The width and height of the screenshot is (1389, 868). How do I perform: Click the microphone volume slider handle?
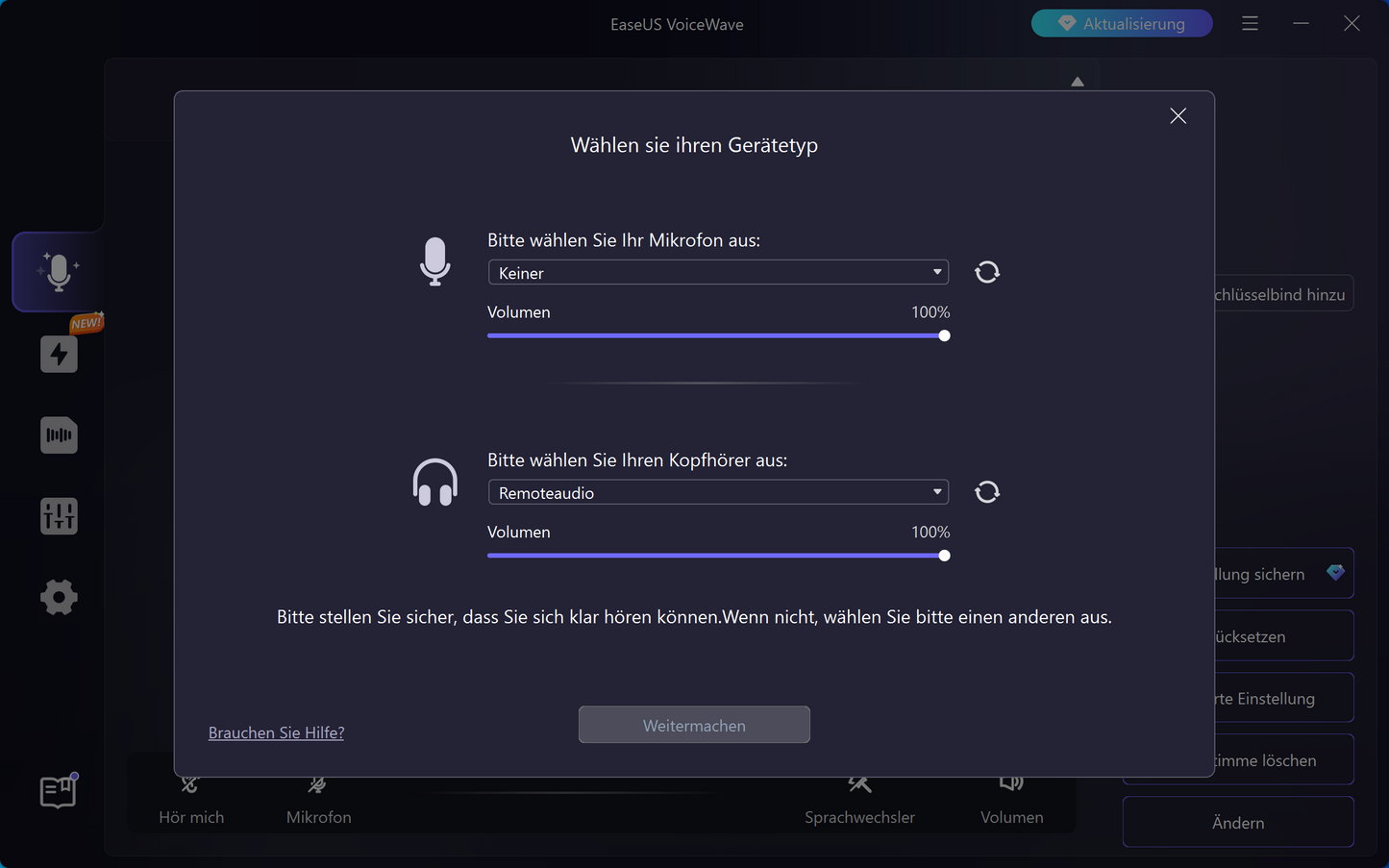tap(944, 335)
